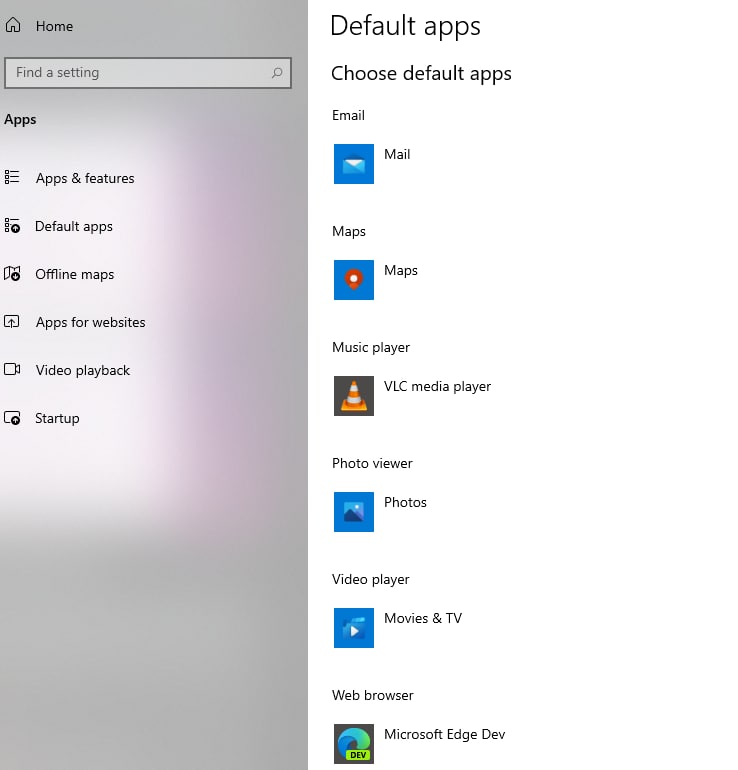This screenshot has height=770, width=738.
Task: Click the Home label in sidebar
Action: tap(54, 26)
